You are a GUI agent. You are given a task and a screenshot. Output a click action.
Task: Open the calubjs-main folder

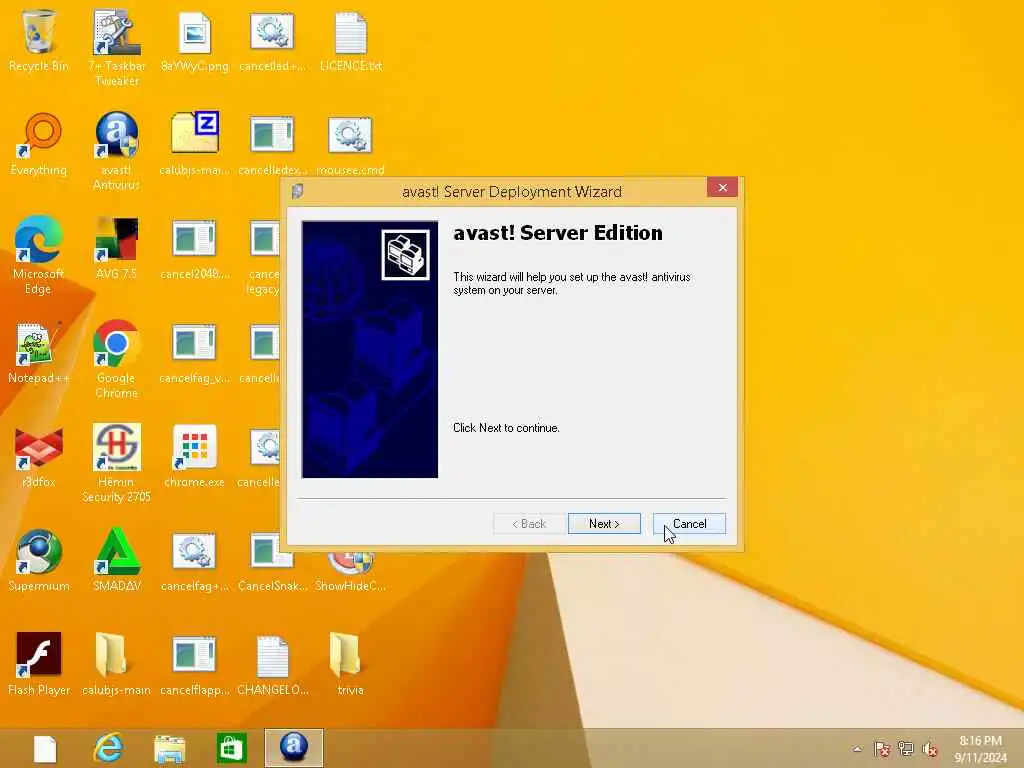pos(116,664)
